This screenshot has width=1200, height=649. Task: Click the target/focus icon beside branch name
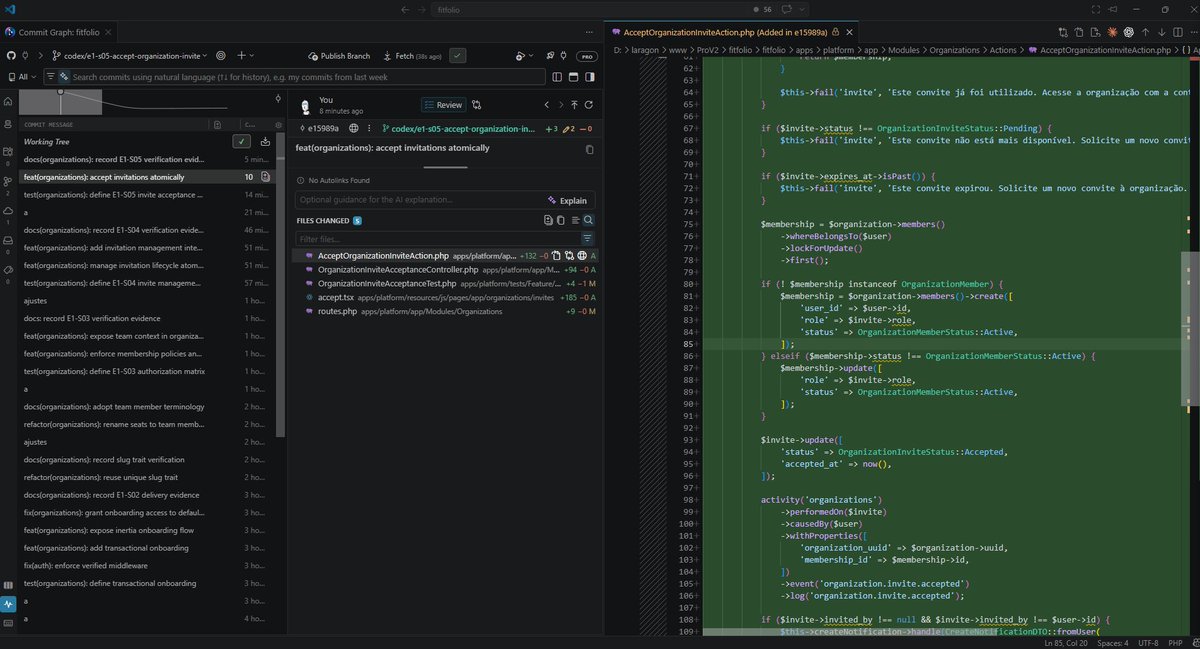tap(221, 56)
